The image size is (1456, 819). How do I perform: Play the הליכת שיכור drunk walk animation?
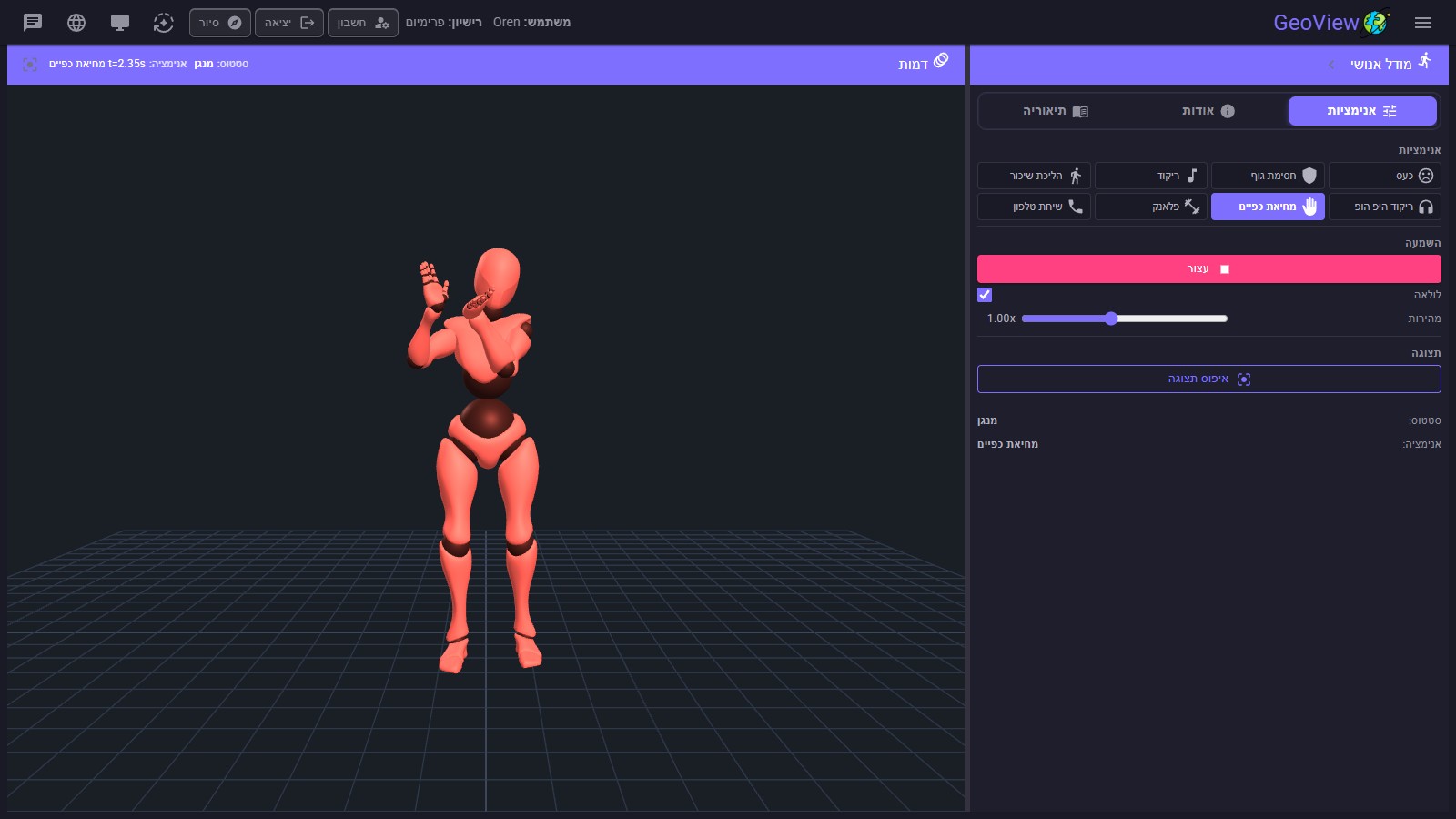point(1034,176)
